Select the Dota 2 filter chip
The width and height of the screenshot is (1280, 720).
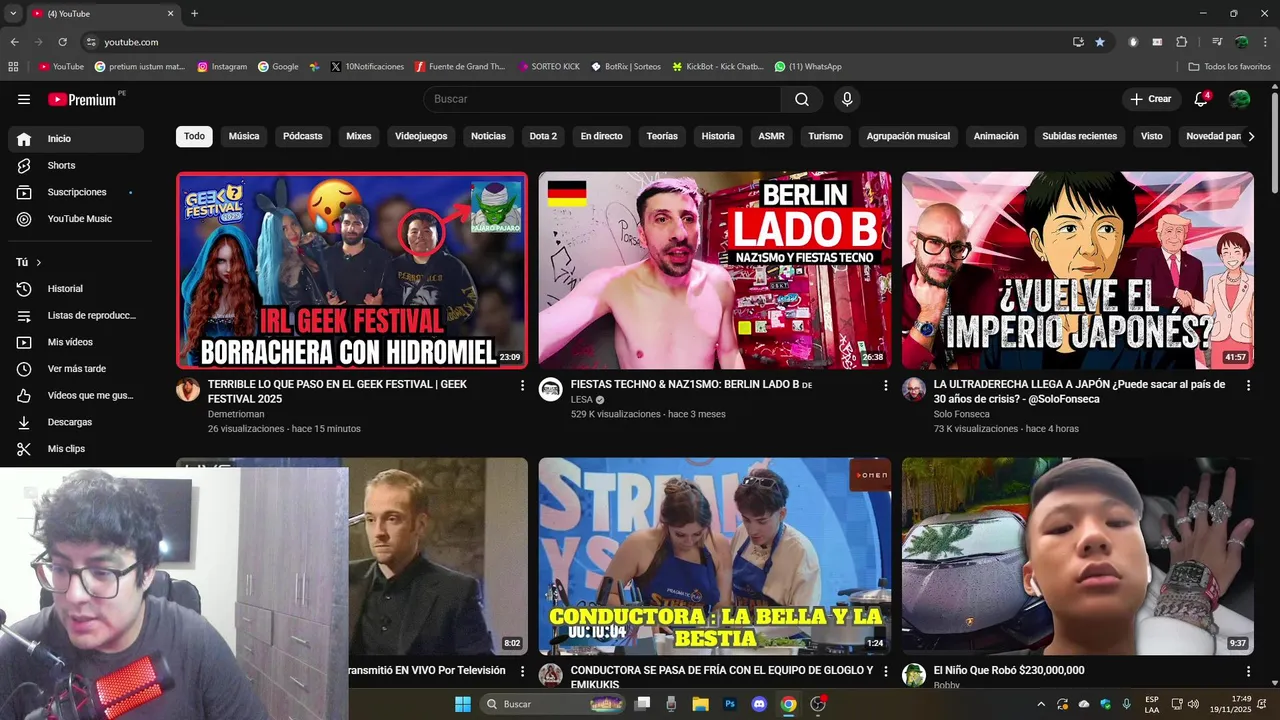[543, 137]
